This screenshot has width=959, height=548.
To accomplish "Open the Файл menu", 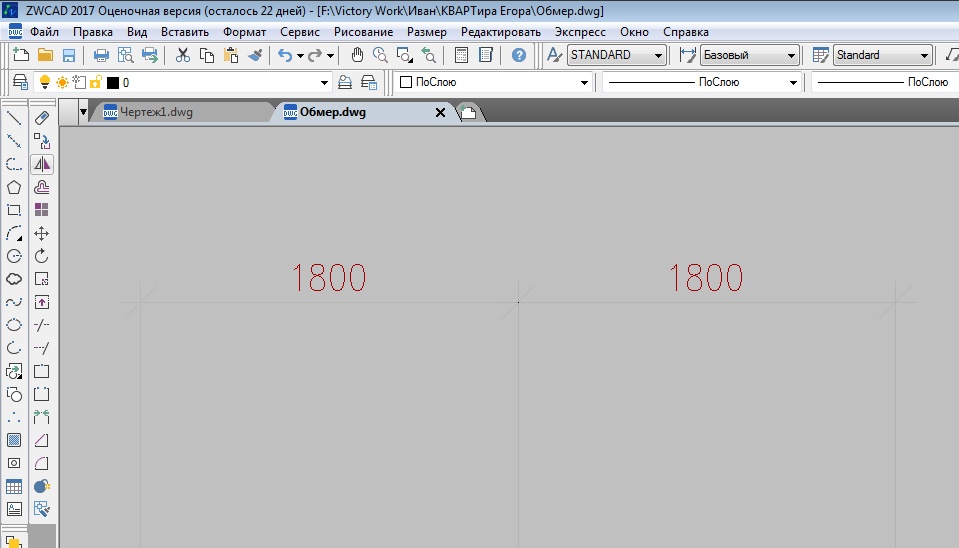I will pyautogui.click(x=44, y=32).
